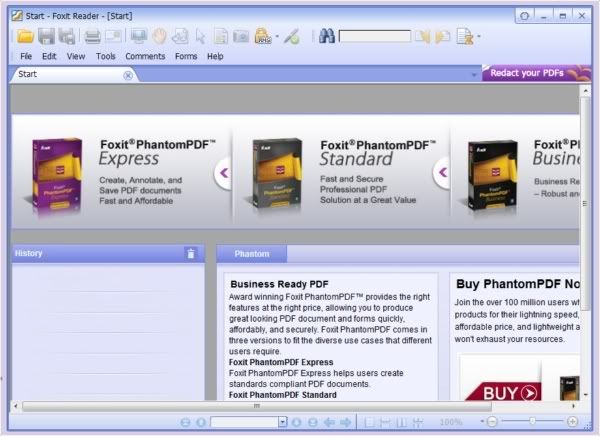This screenshot has height=436, width=600.
Task: Open the Help menu
Action: (215, 56)
